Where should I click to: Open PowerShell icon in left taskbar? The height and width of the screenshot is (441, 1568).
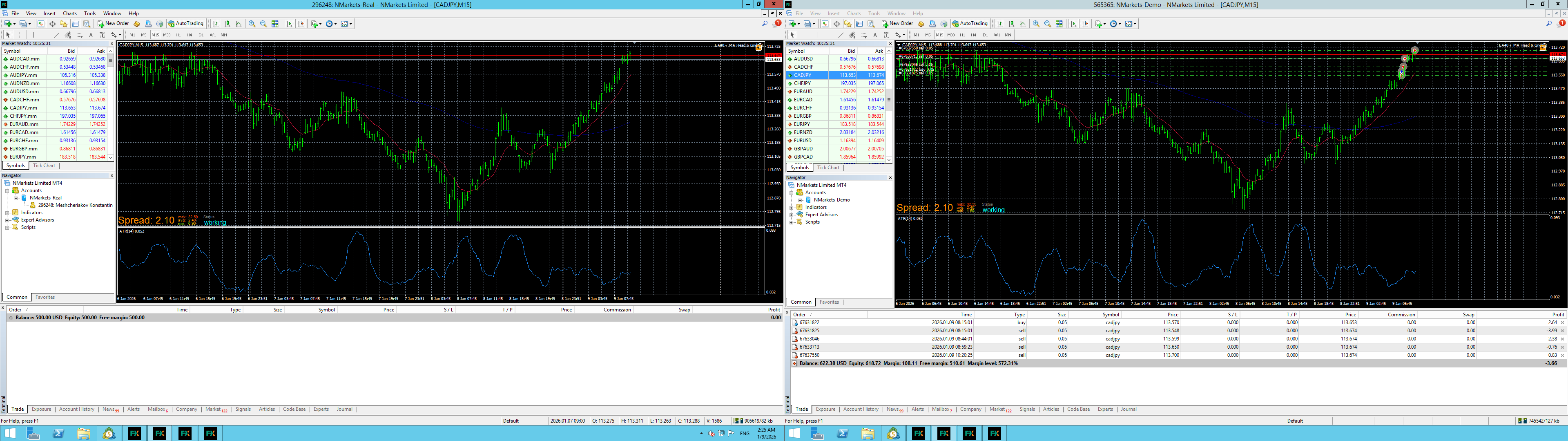[x=58, y=433]
